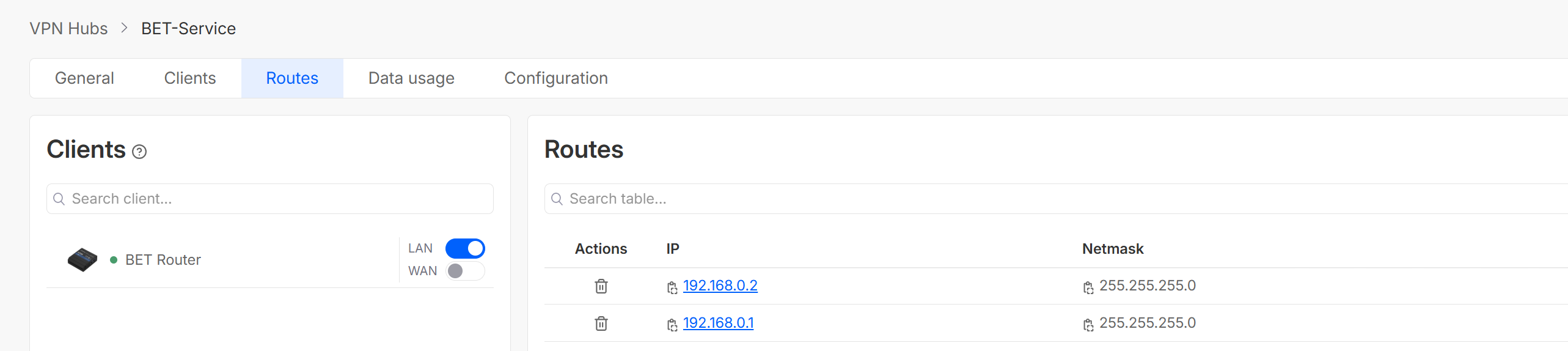Switch to the General tab
The image size is (1568, 351).
(84, 78)
